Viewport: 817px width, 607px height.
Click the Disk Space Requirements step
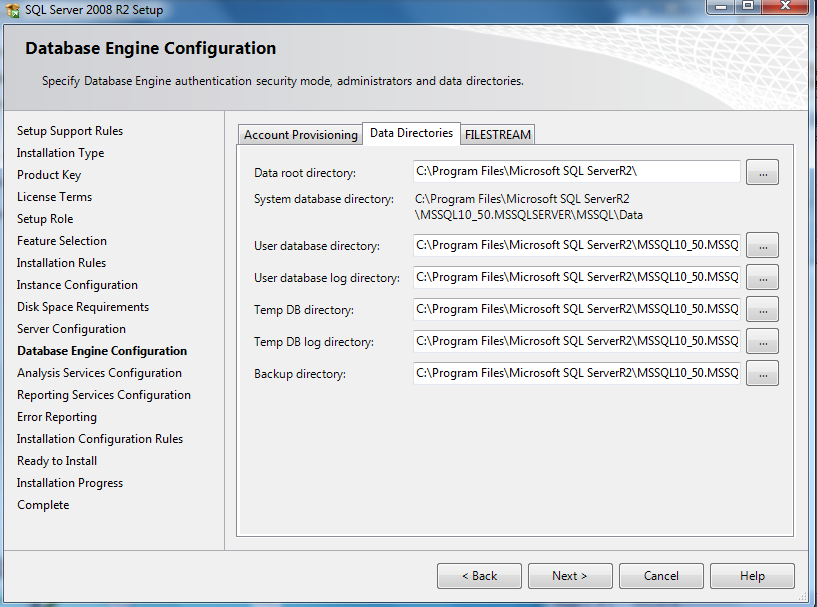(x=83, y=307)
